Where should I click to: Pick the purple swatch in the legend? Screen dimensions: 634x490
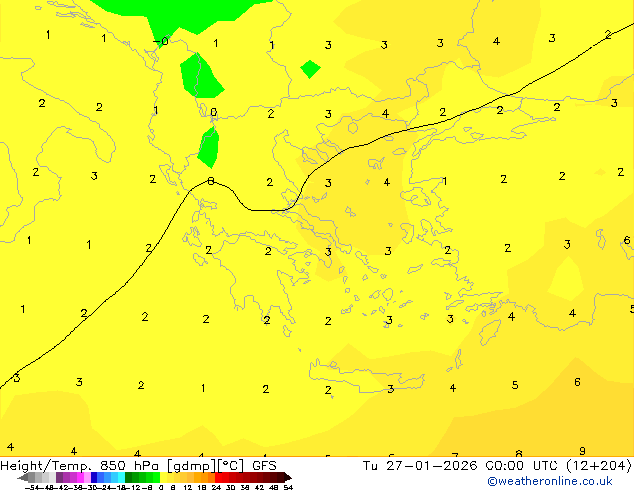coord(65,477)
